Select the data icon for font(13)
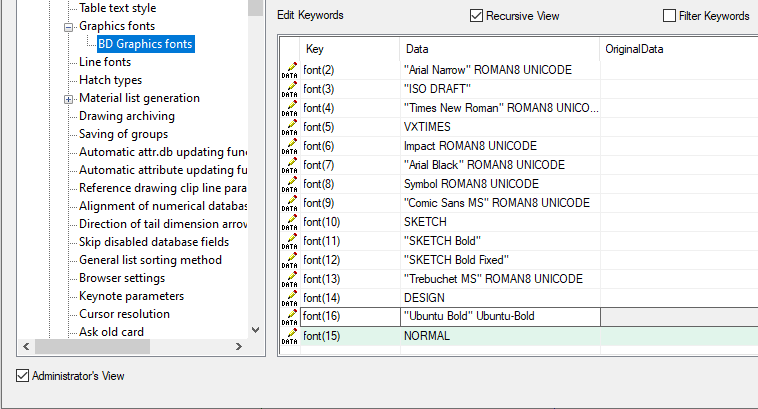The image size is (758, 409). (x=289, y=279)
